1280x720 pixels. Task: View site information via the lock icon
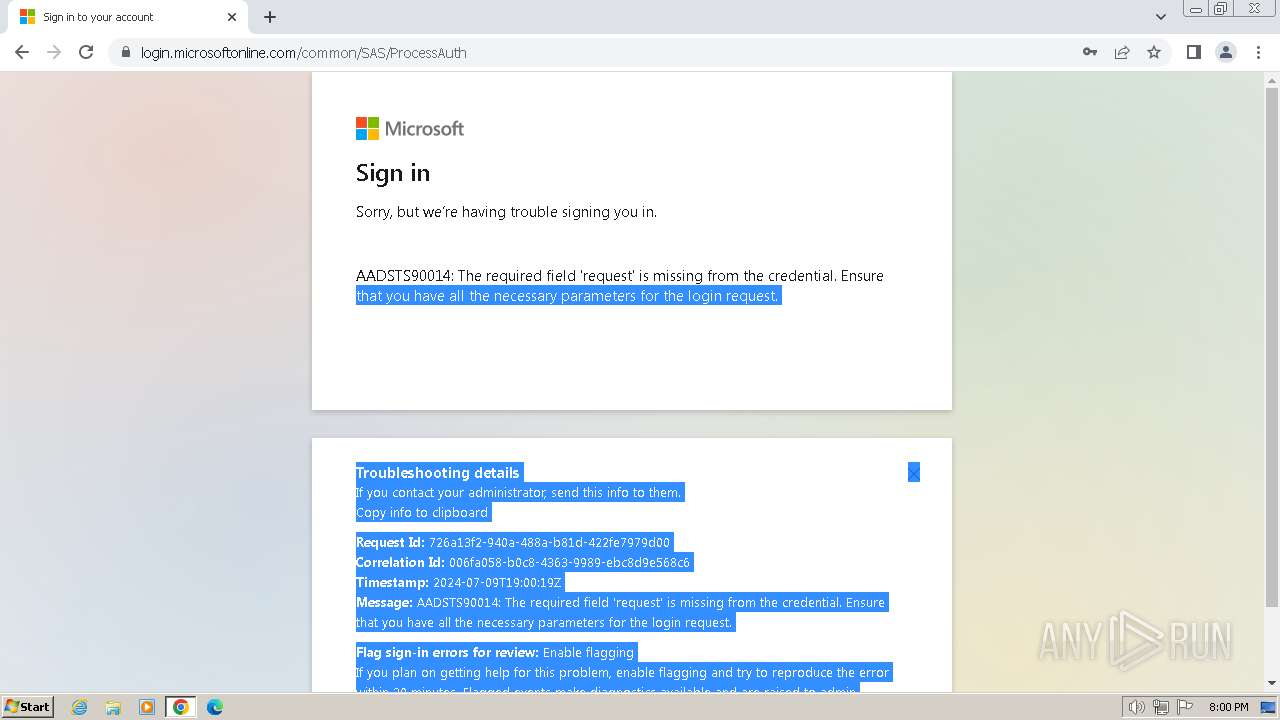click(x=126, y=52)
